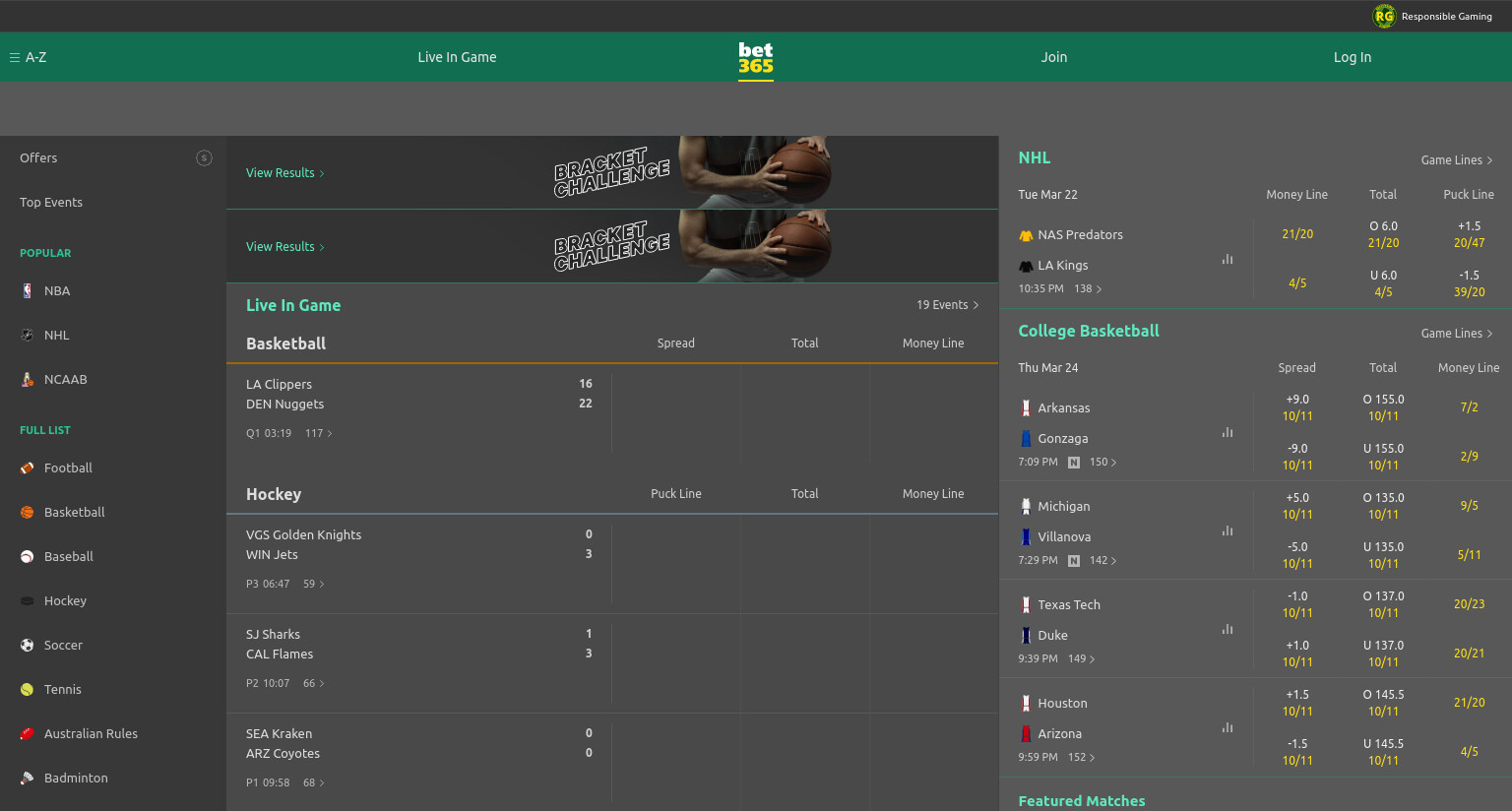Click first Bracket Challenge View Results link
This screenshot has height=811, width=1512.
tap(284, 172)
